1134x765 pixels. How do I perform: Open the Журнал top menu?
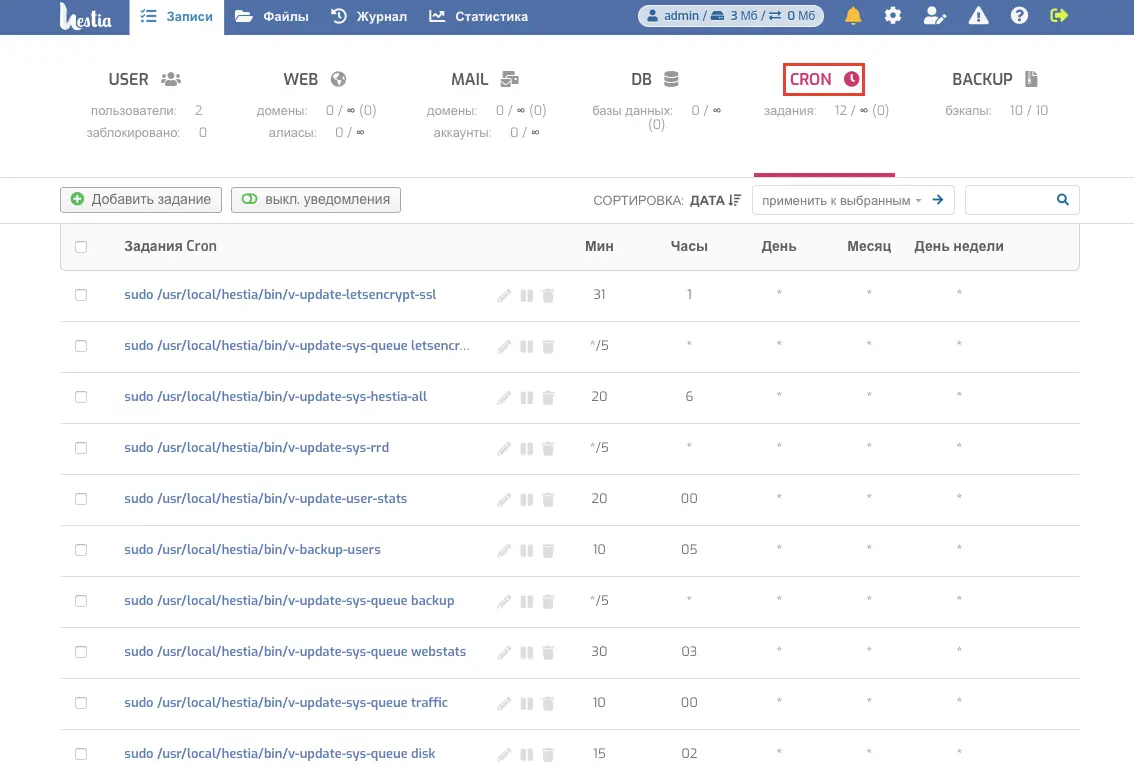pyautogui.click(x=369, y=17)
